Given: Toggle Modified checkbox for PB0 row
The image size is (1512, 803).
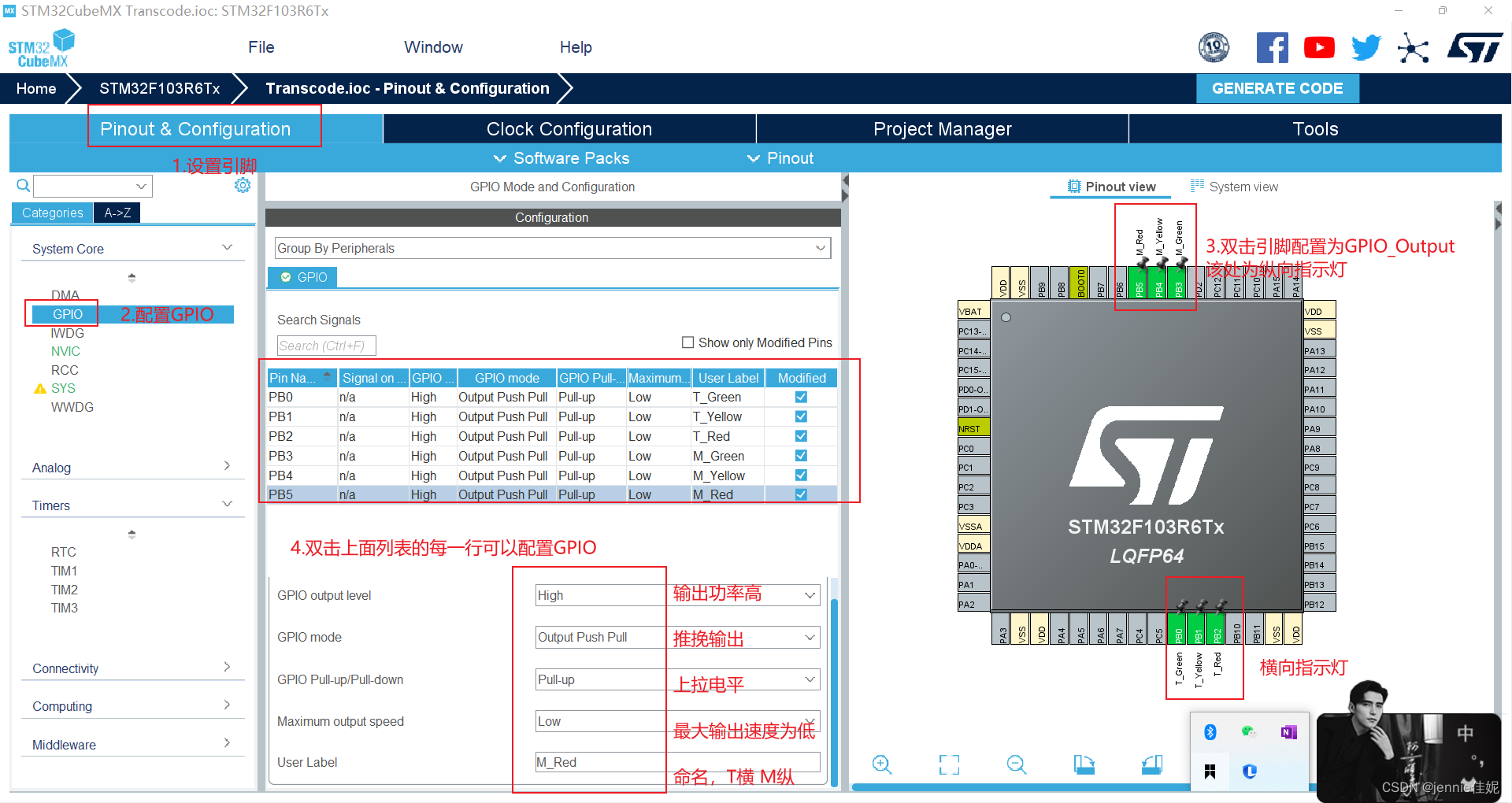Looking at the screenshot, I should [x=801, y=397].
